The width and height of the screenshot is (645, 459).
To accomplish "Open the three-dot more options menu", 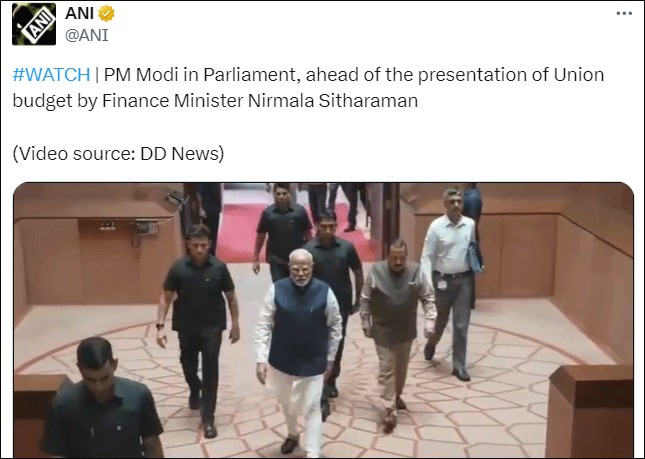I will (624, 14).
